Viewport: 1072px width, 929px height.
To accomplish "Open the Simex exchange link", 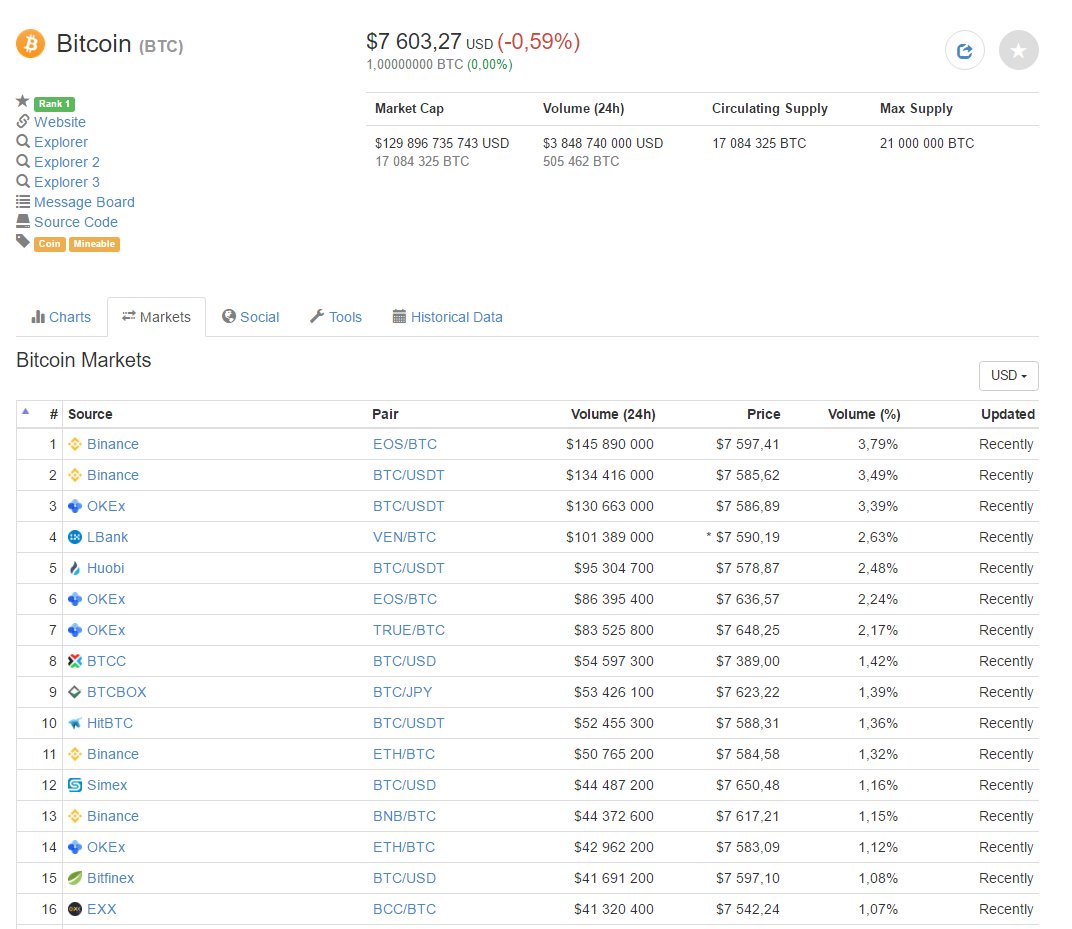I will 107,785.
